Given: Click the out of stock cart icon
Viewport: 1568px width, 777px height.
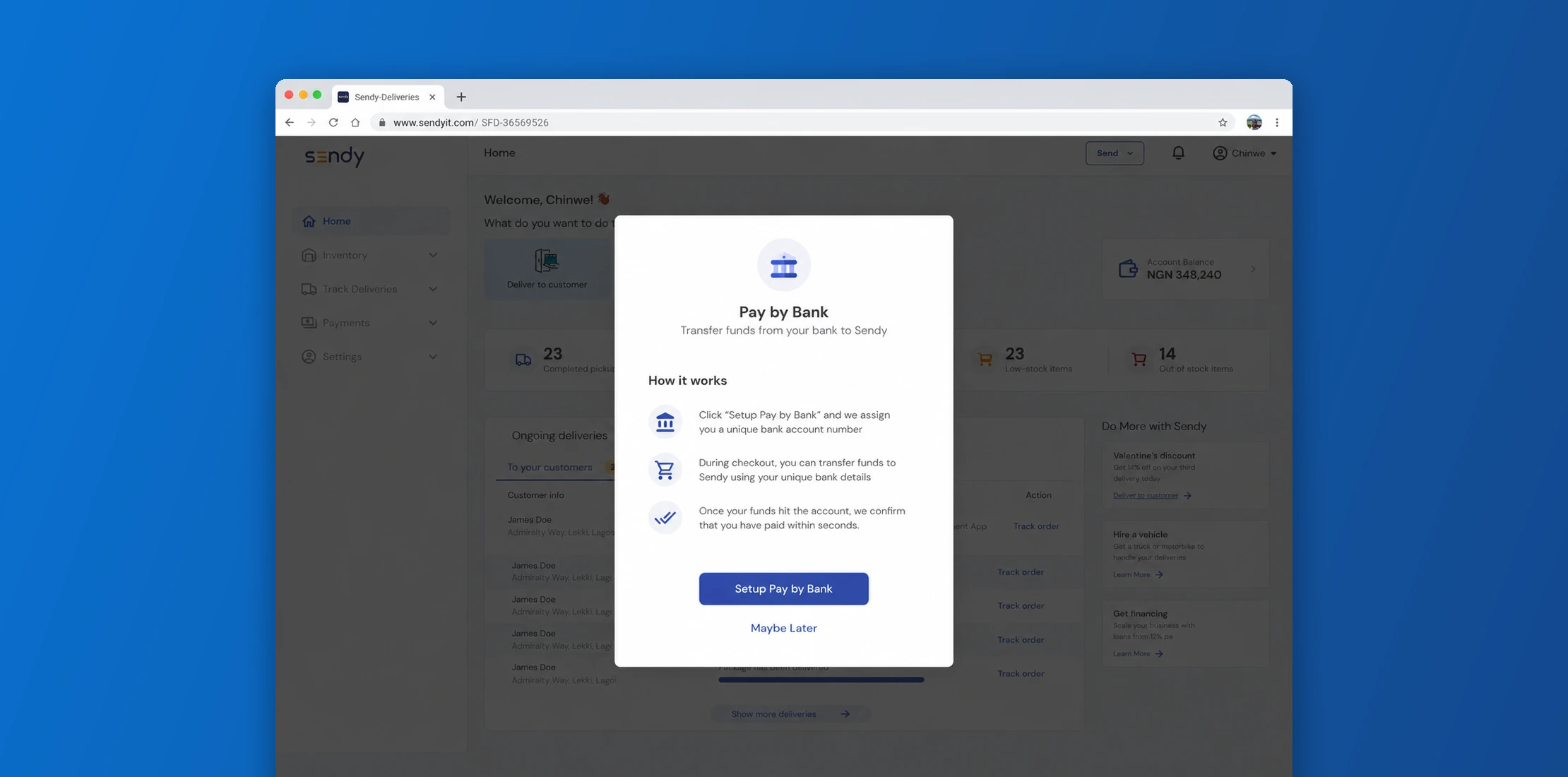Looking at the screenshot, I should tap(1139, 360).
